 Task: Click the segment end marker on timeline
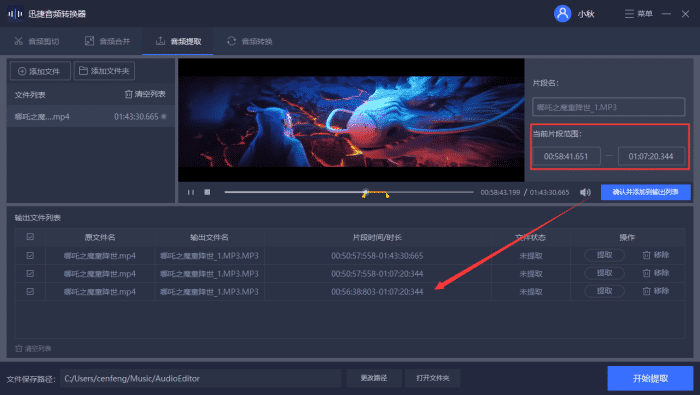pos(387,195)
